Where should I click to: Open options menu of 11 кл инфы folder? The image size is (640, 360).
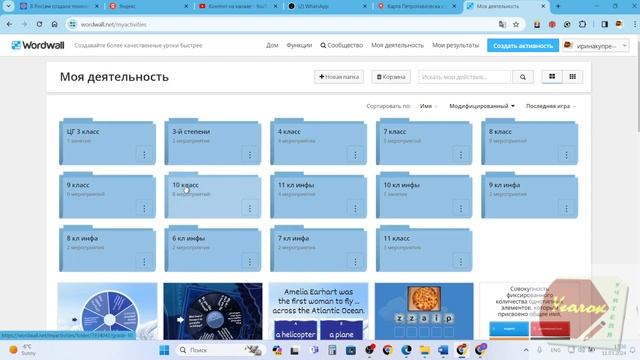pyautogui.click(x=355, y=208)
